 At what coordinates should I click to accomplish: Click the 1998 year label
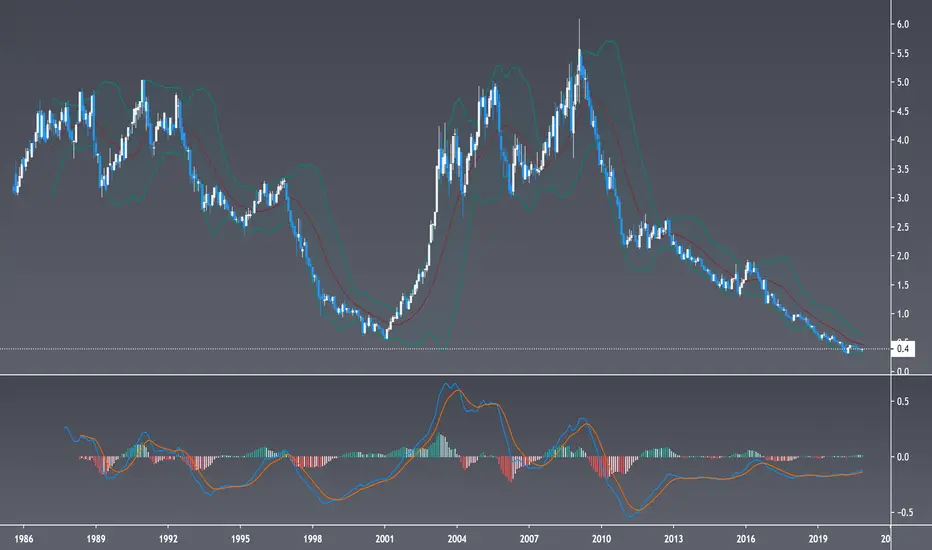[313, 539]
